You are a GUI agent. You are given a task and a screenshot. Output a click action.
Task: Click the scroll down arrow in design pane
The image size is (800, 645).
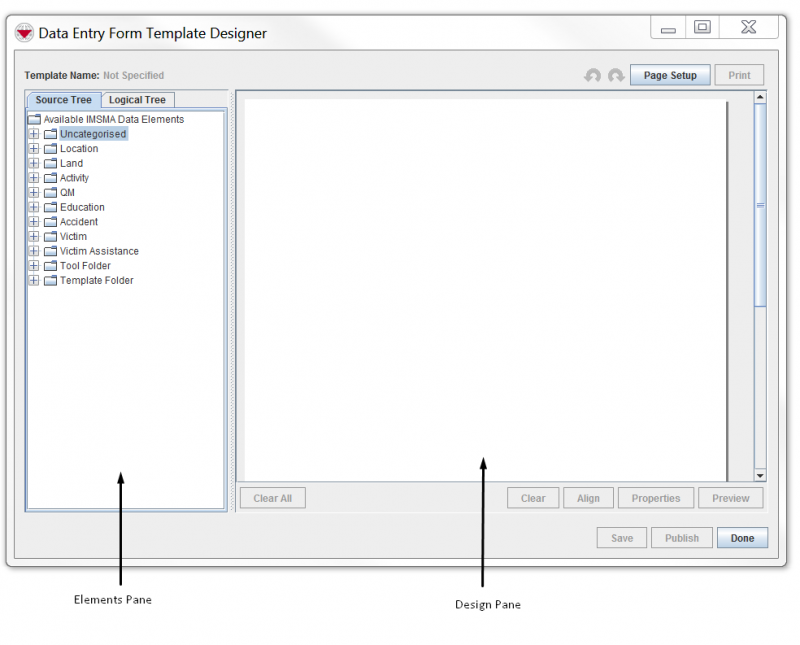coord(760,475)
